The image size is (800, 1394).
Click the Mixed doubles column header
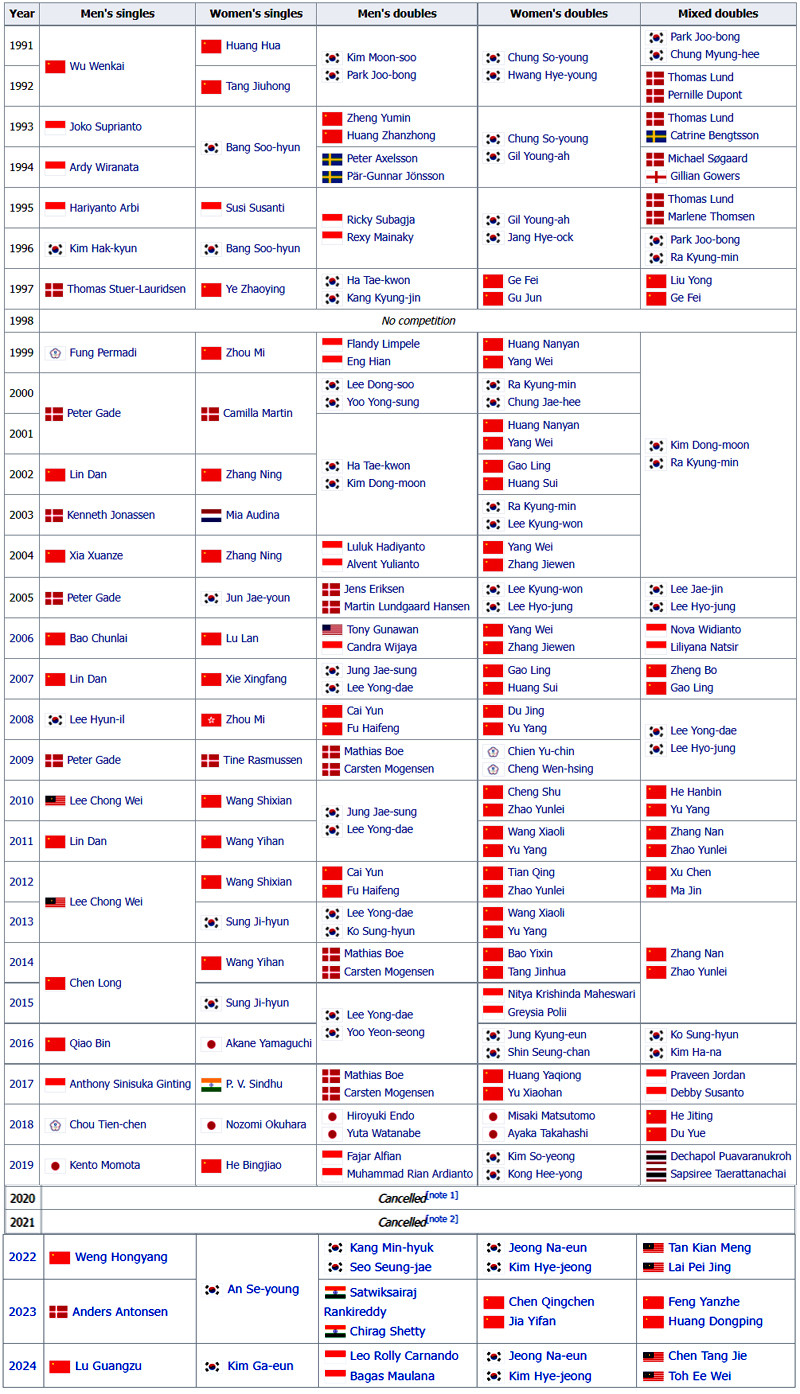click(718, 14)
